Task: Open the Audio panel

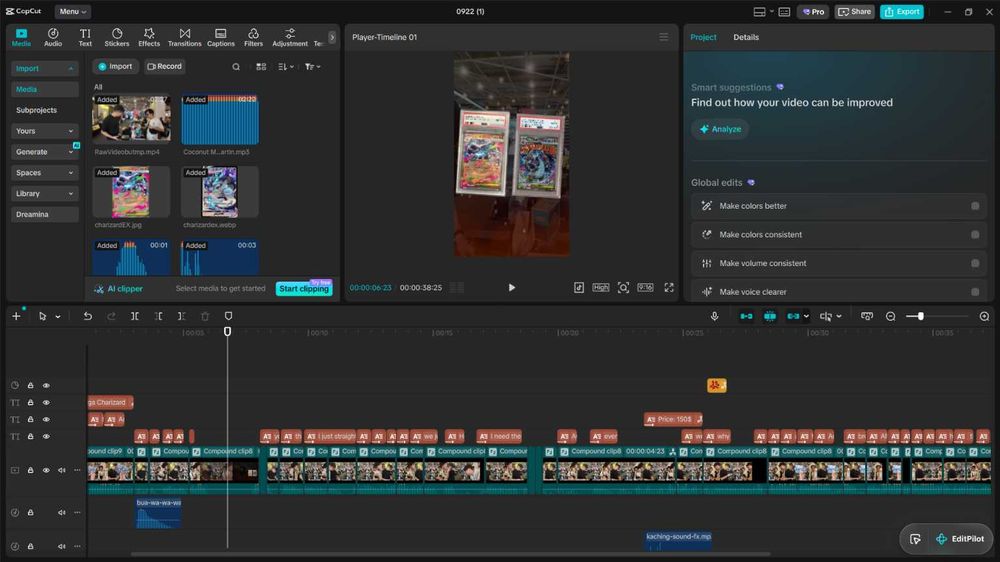Action: coord(53,37)
